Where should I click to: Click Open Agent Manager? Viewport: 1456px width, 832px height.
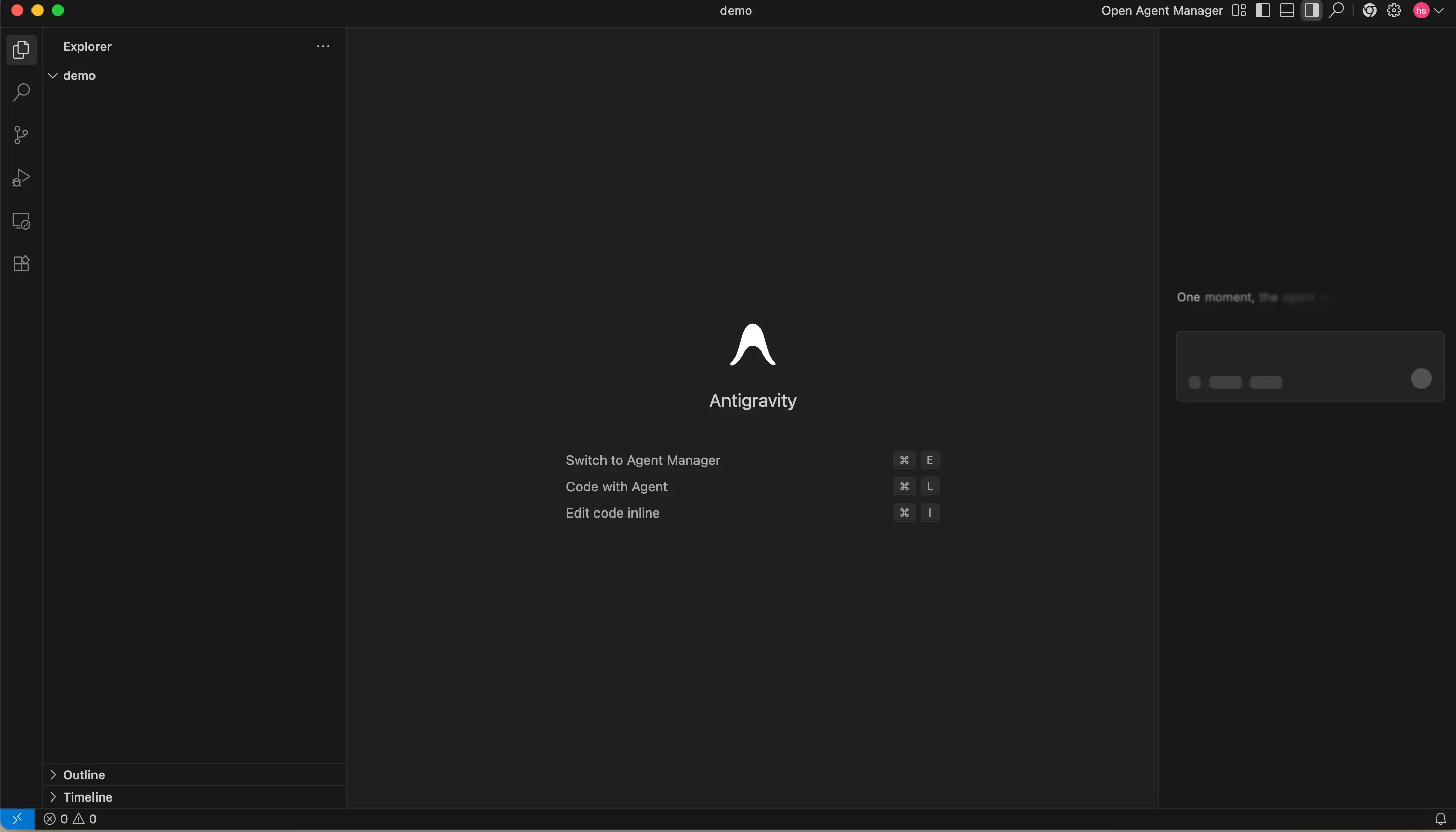tap(1162, 10)
